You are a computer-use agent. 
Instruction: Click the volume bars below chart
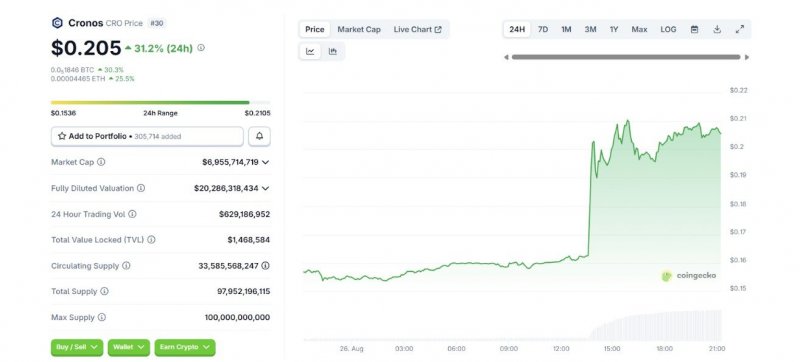656,325
